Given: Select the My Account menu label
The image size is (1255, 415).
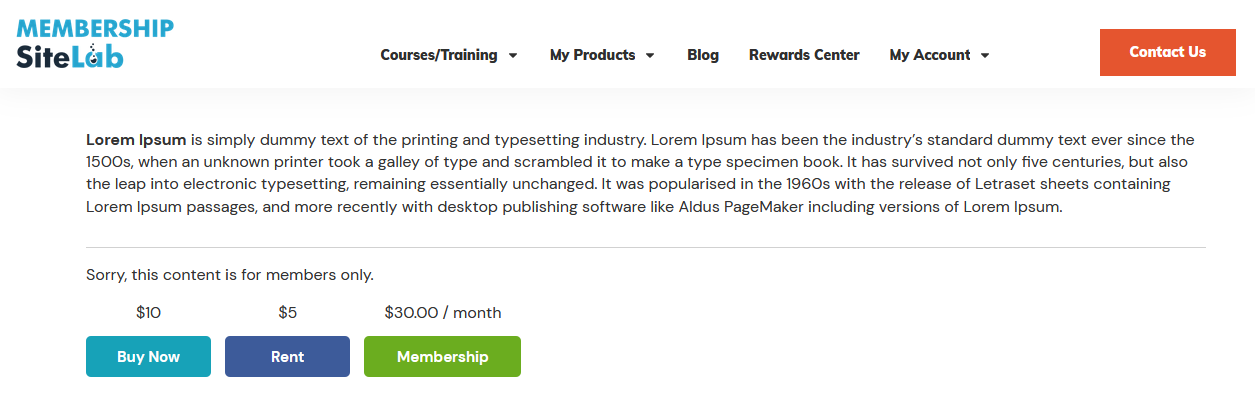Looking at the screenshot, I should (x=930, y=55).
